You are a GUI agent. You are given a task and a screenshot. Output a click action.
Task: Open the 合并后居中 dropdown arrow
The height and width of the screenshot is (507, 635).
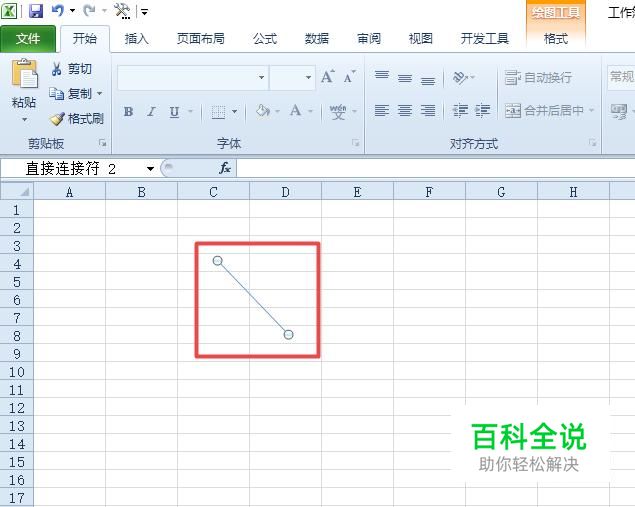coord(591,110)
